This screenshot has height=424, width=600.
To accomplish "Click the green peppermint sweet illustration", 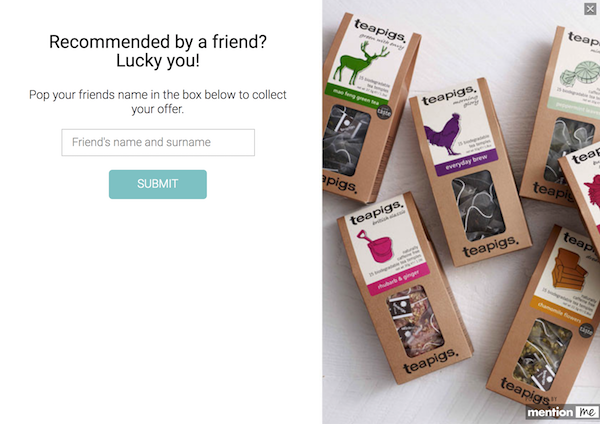I will [580, 73].
